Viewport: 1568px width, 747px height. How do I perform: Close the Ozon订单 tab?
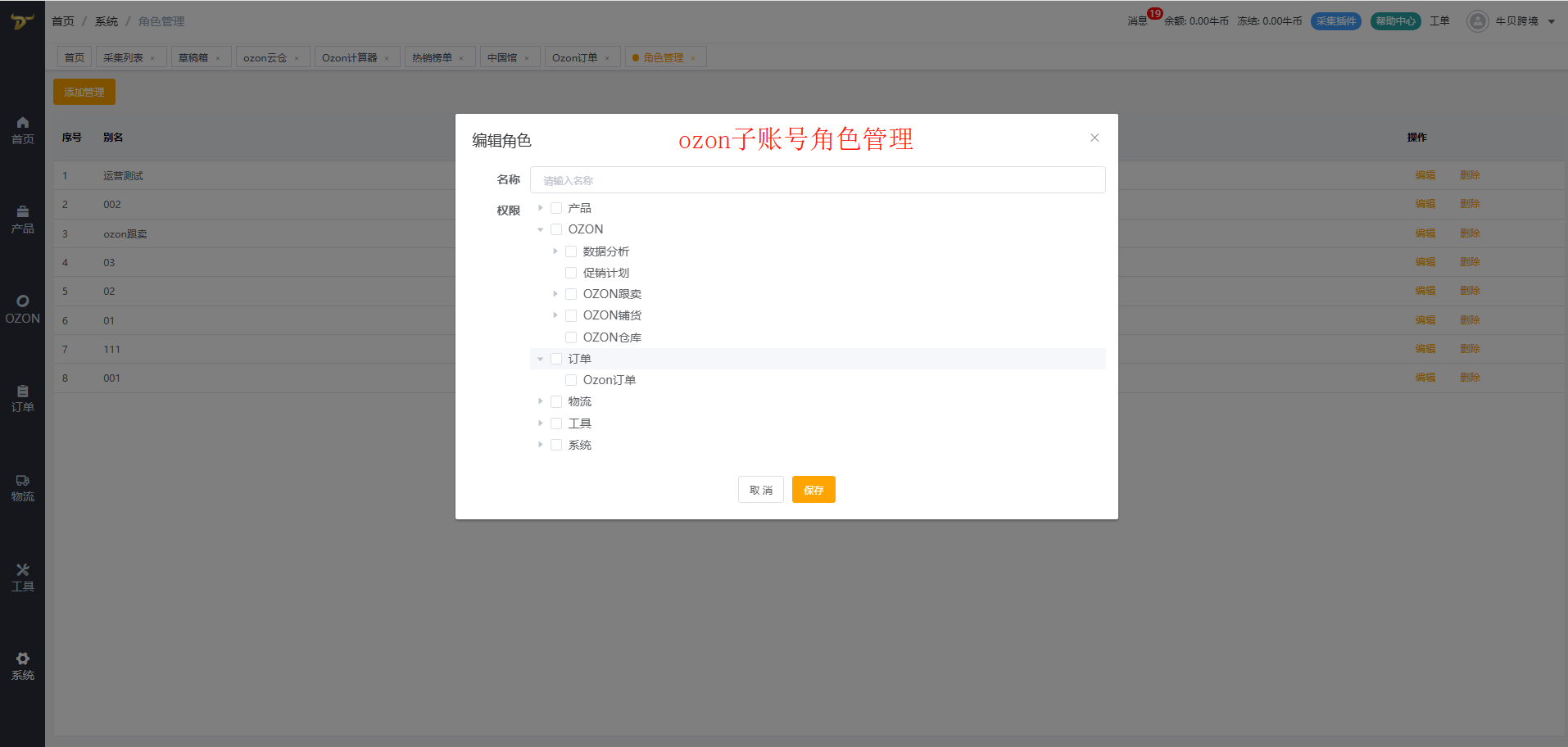pos(607,58)
